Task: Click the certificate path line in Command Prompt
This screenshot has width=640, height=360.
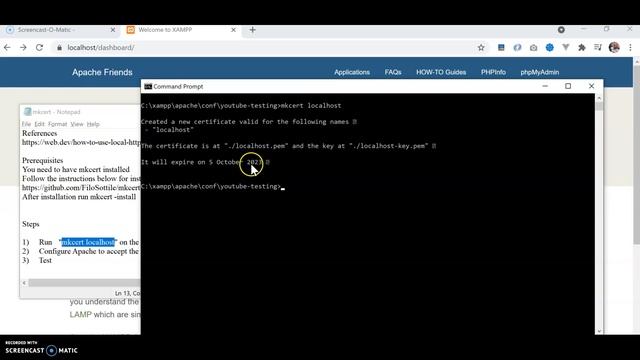Action: pyautogui.click(x=288, y=146)
